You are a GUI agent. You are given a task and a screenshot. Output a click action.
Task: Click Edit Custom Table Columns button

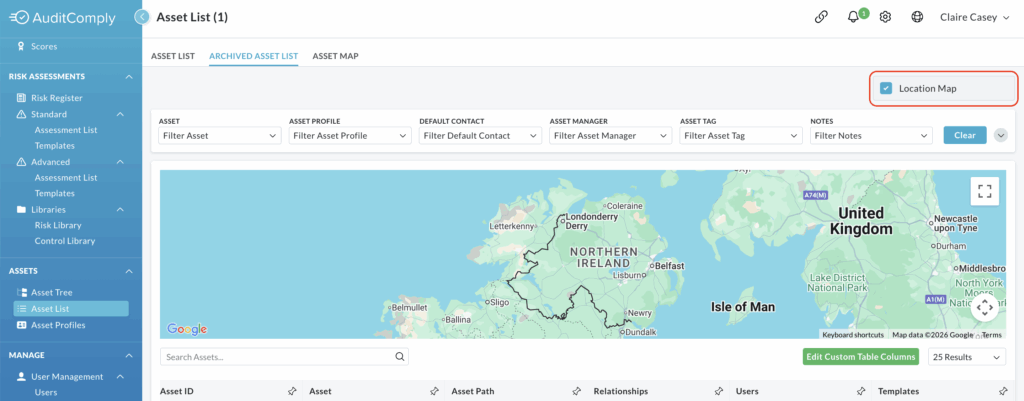(x=860, y=357)
